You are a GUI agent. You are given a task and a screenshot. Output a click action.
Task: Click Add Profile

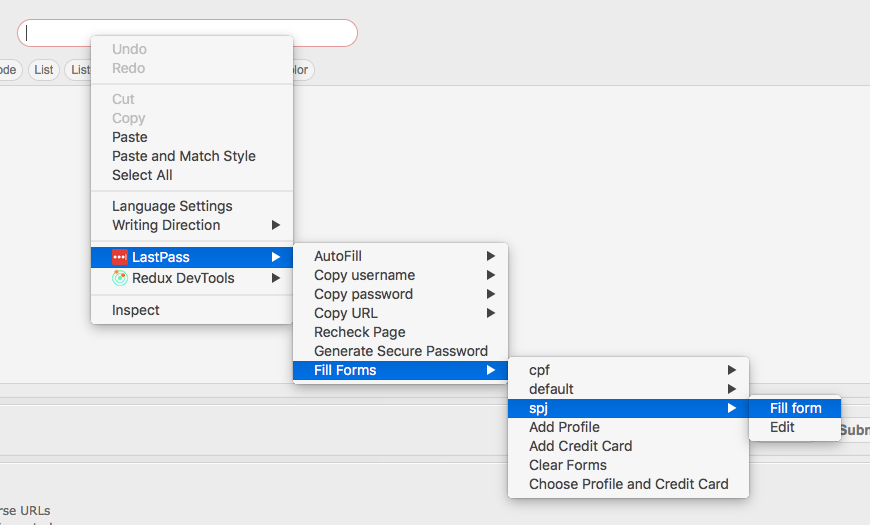click(x=628, y=427)
